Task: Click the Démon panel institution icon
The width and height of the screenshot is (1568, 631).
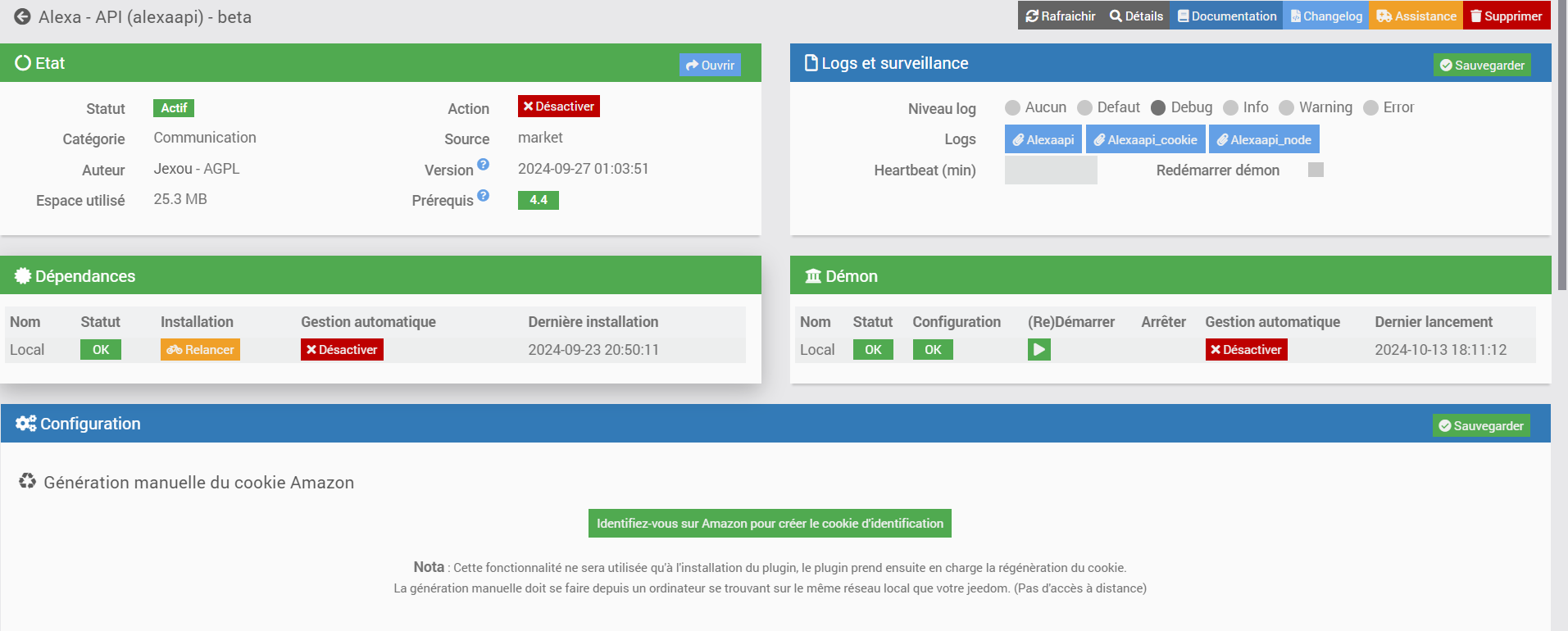Action: 813,276
